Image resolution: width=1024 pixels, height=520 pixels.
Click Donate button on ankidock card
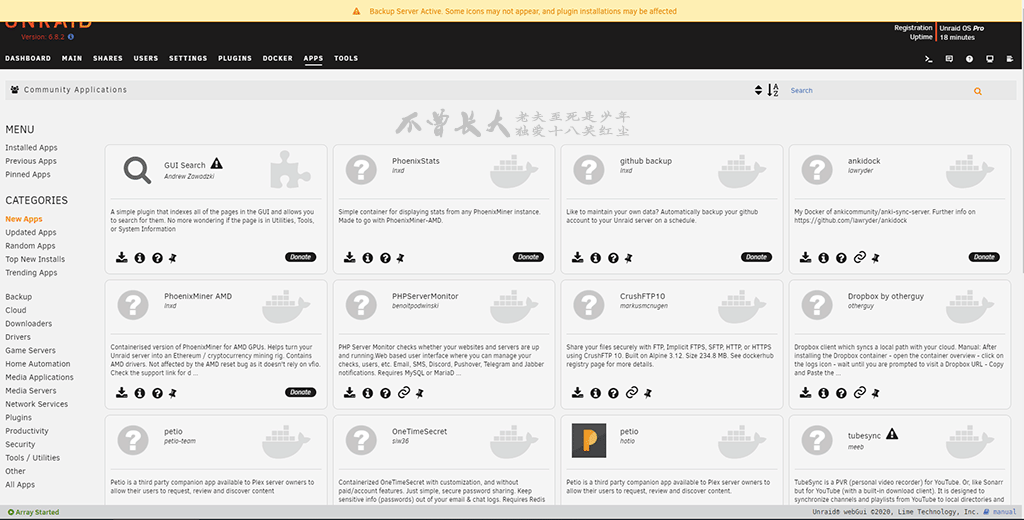tap(984, 257)
